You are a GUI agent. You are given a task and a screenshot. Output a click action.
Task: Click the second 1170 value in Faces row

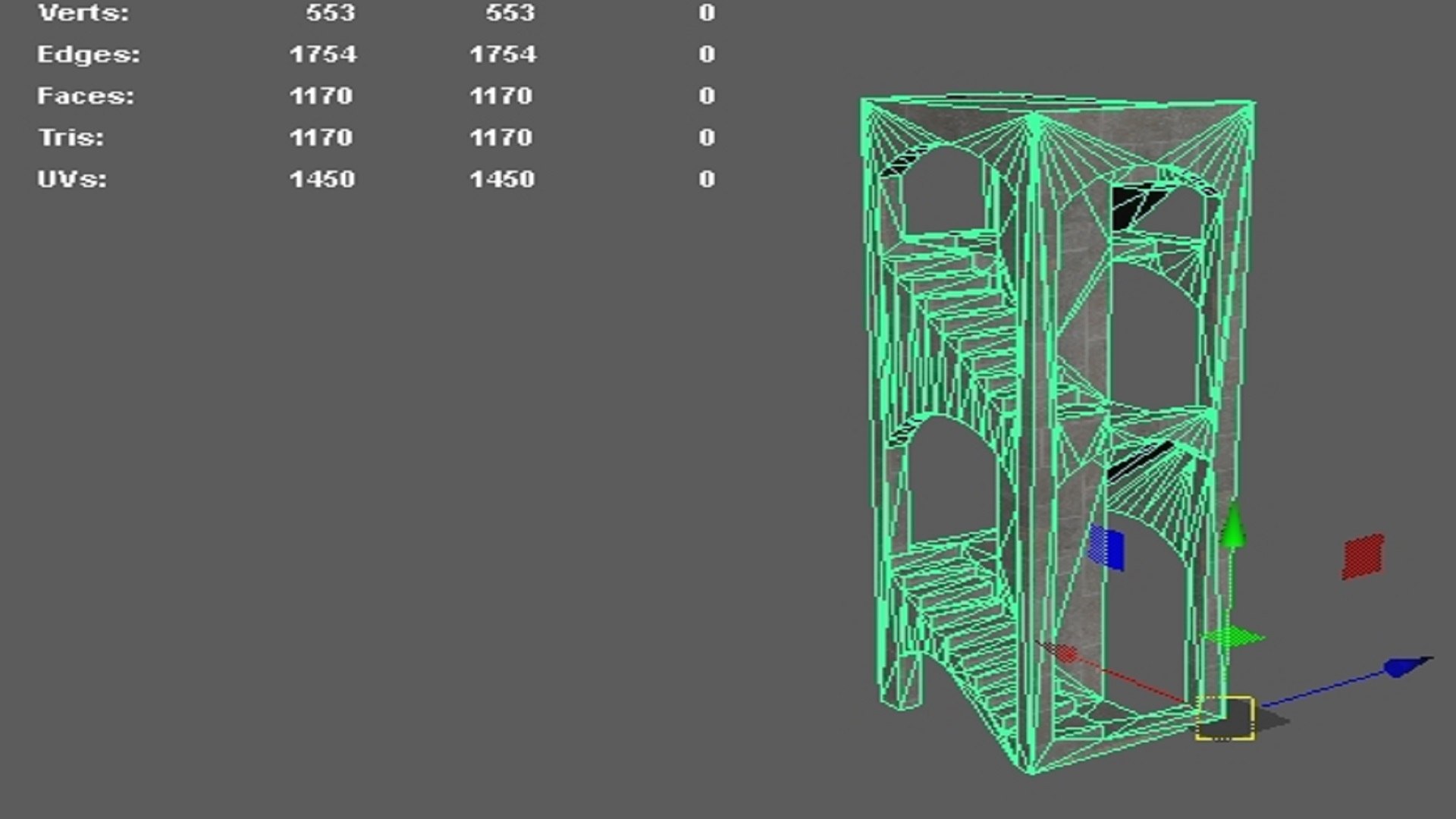click(501, 96)
